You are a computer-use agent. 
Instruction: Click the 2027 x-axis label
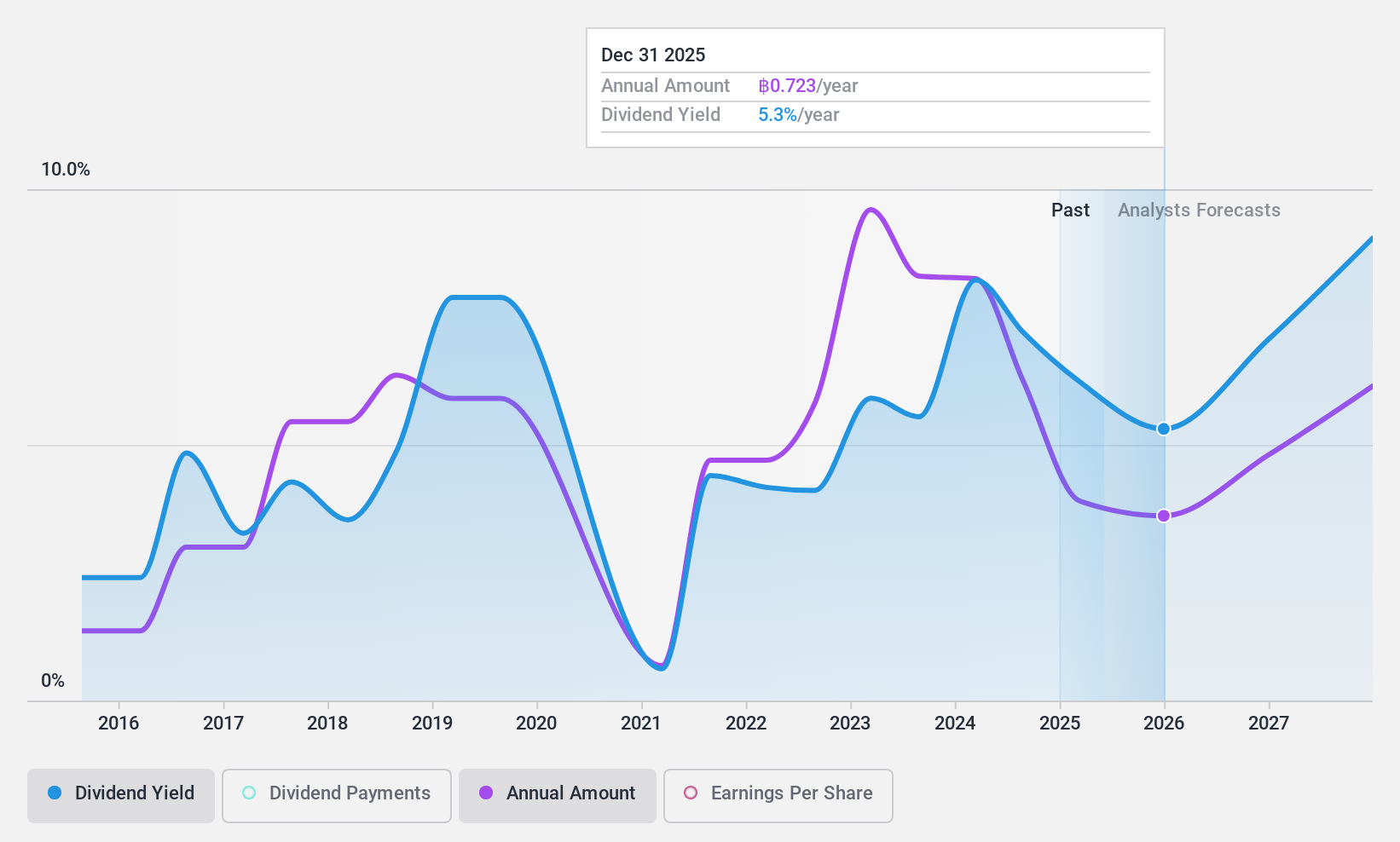(1269, 724)
